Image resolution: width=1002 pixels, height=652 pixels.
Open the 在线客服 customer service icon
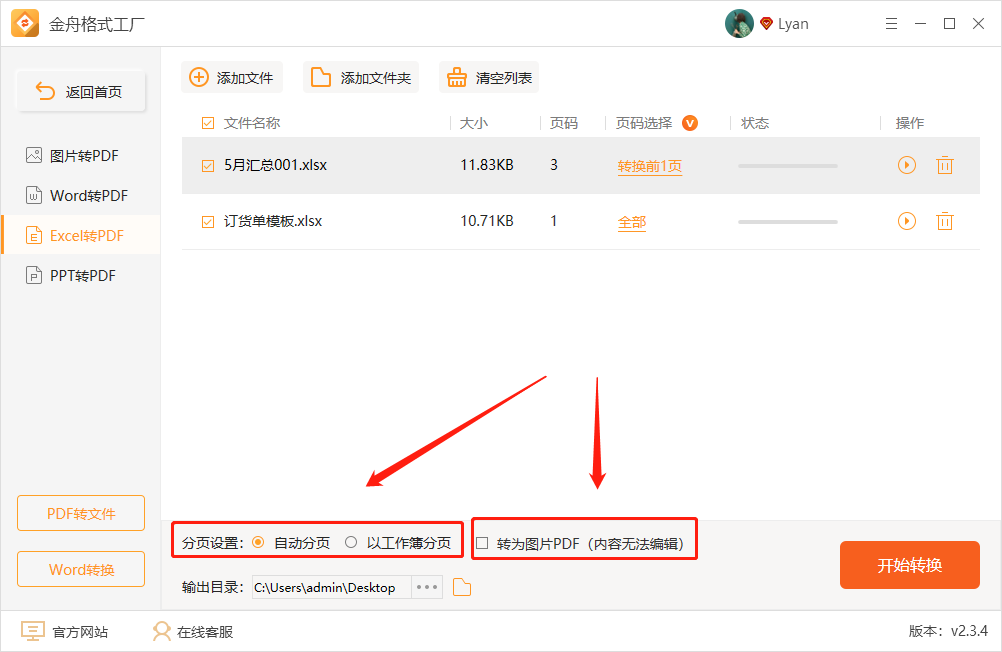tap(161, 631)
